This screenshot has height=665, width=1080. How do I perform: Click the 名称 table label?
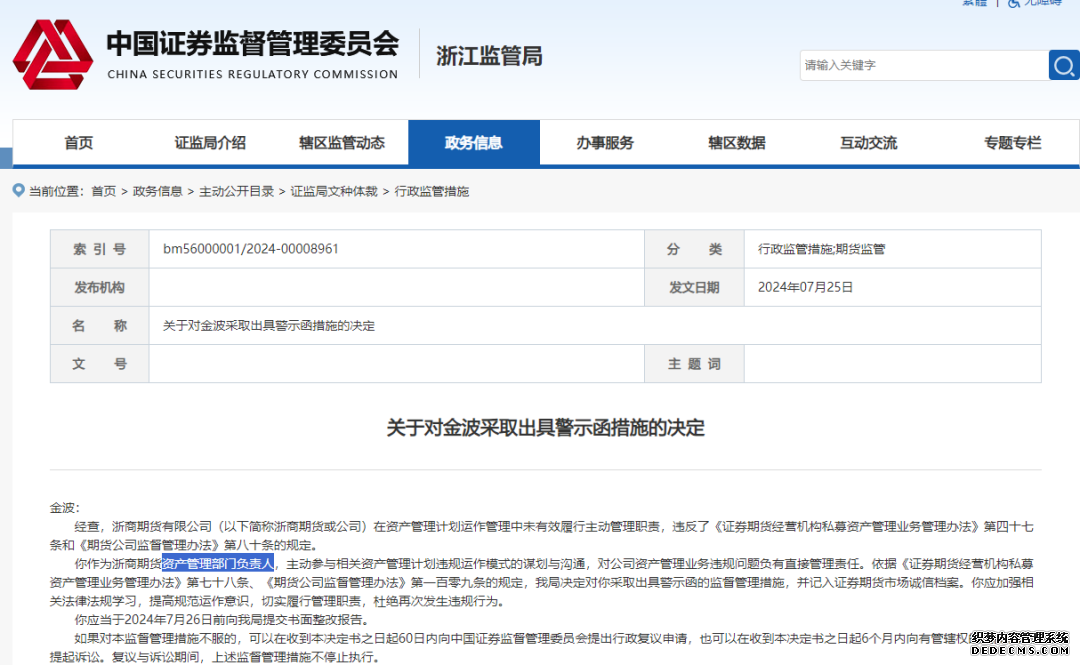(x=100, y=326)
